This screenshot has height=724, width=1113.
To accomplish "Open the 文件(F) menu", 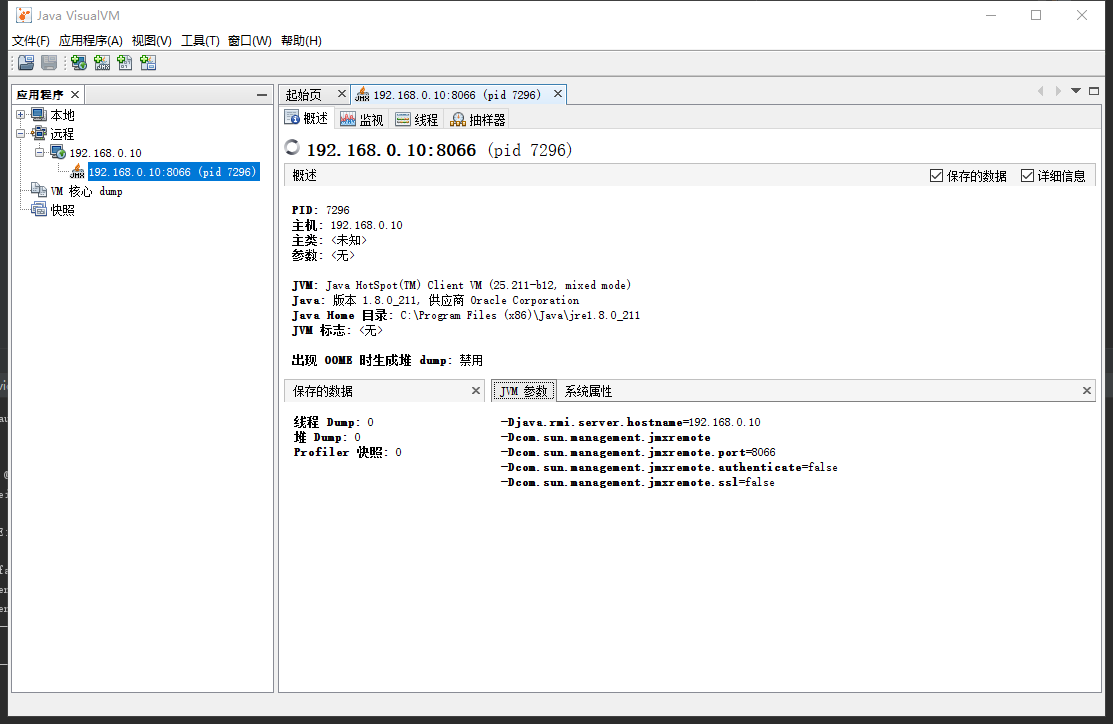I will coord(31,40).
